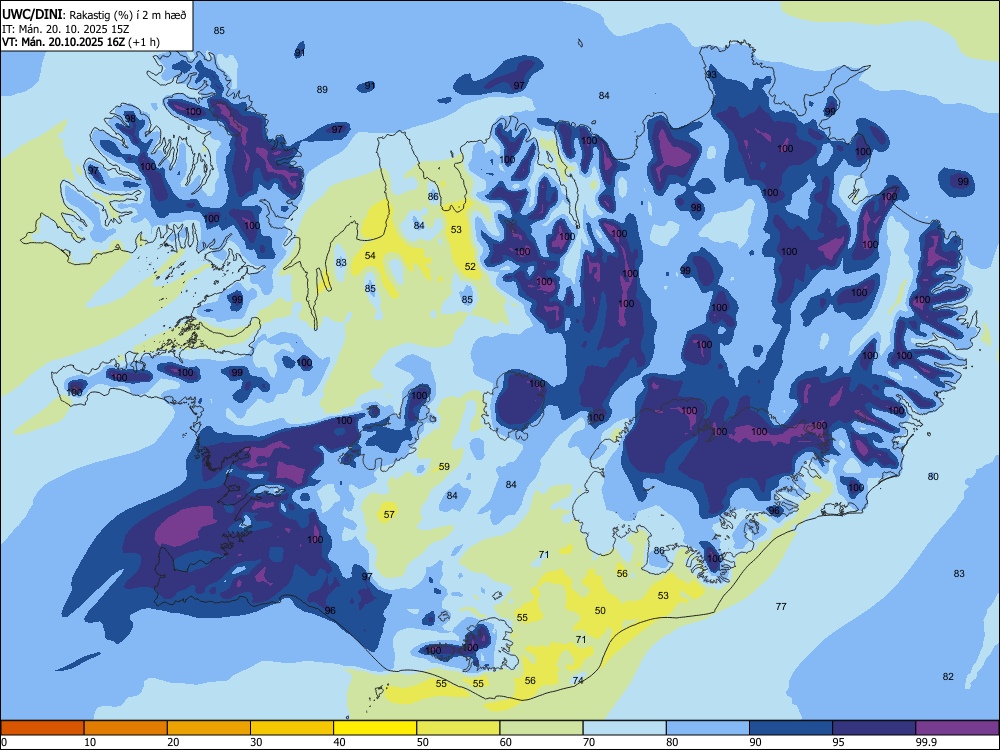Click the pale blue 70–80 legend swatch
The width and height of the screenshot is (1000, 750).
(x=624, y=728)
